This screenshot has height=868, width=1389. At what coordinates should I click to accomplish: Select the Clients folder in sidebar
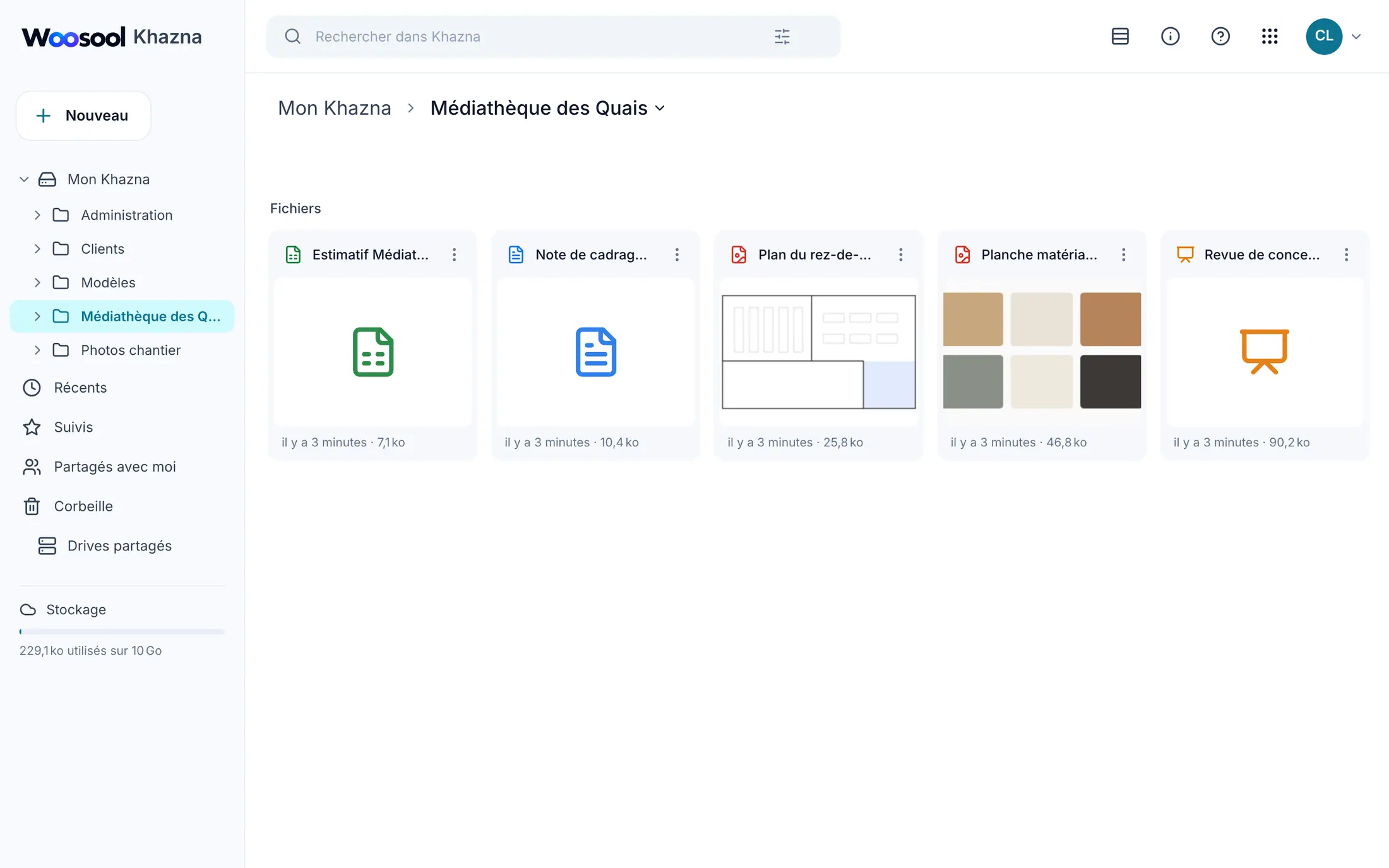point(102,249)
